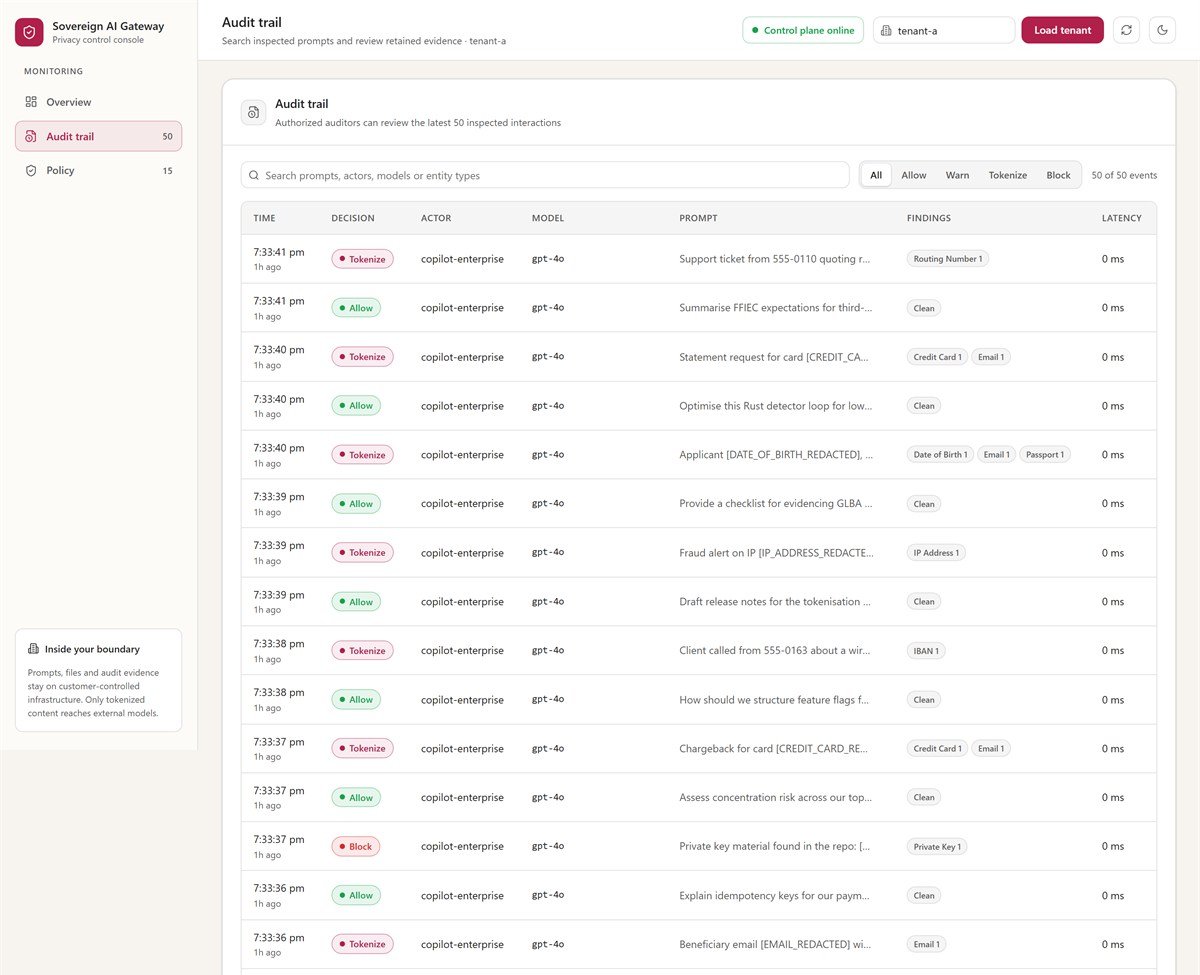Filter events by Allow
This screenshot has height=975, width=1200.
(914, 175)
